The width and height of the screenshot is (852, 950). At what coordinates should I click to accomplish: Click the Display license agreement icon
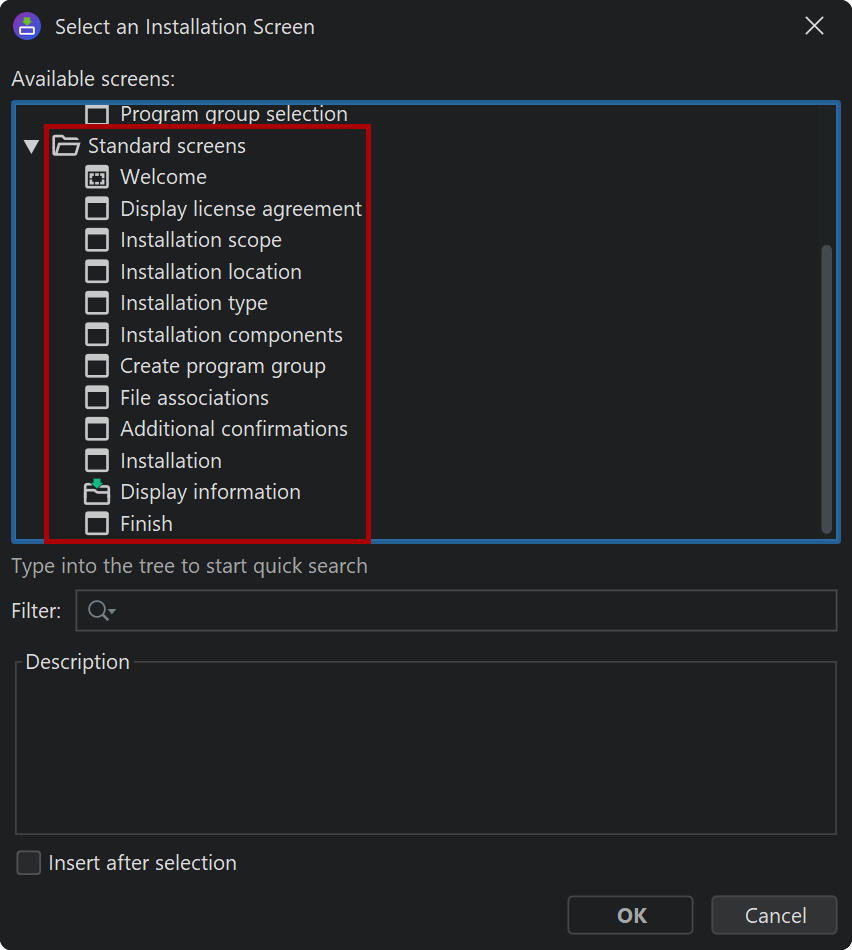pos(97,209)
